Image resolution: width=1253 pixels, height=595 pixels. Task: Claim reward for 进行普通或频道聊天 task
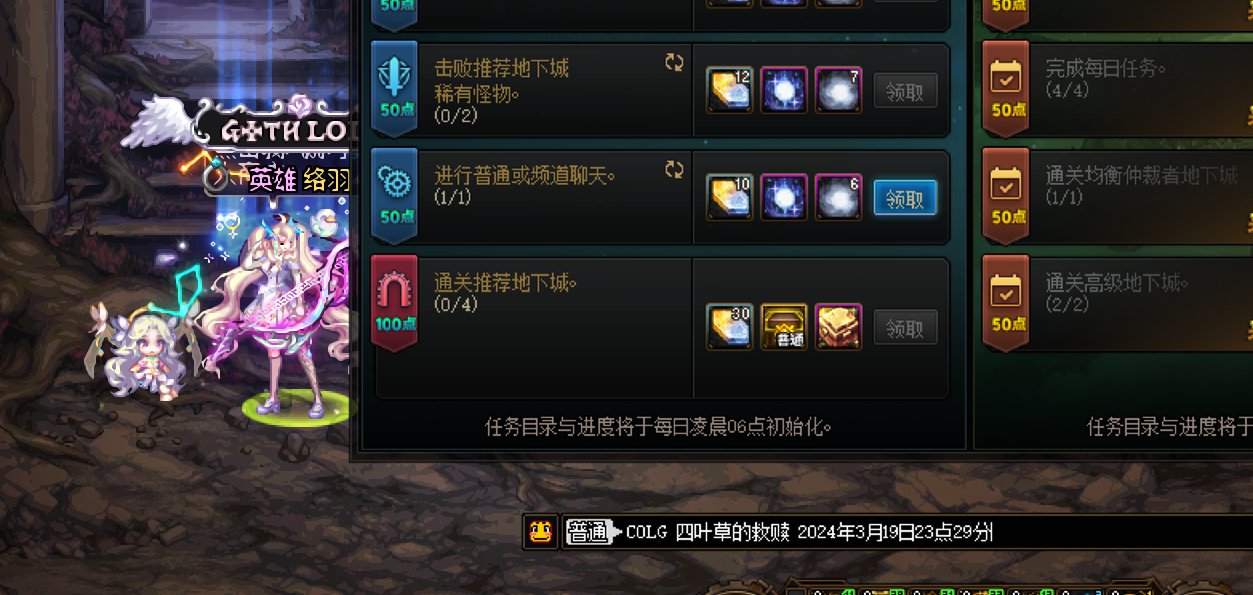(x=905, y=199)
